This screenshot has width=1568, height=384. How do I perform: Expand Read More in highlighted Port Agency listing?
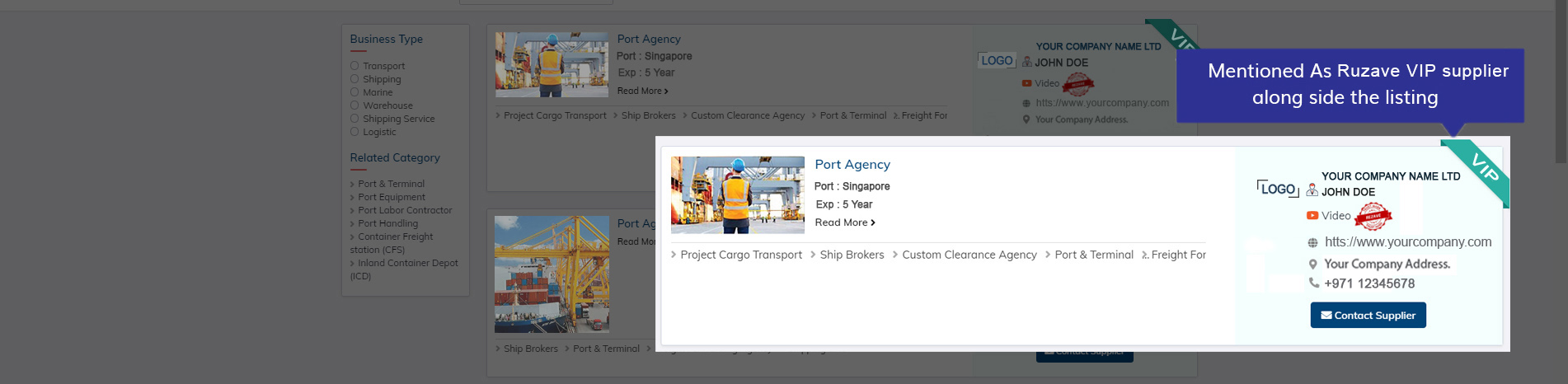click(844, 222)
